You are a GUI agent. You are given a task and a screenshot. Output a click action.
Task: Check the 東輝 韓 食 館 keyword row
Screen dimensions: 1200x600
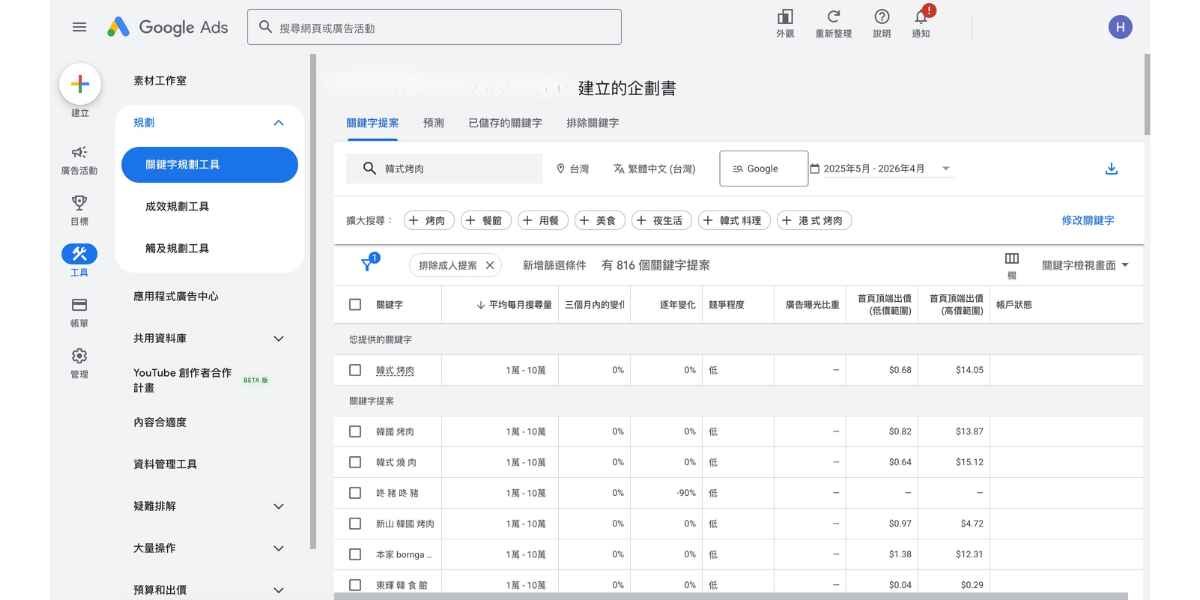[355, 585]
